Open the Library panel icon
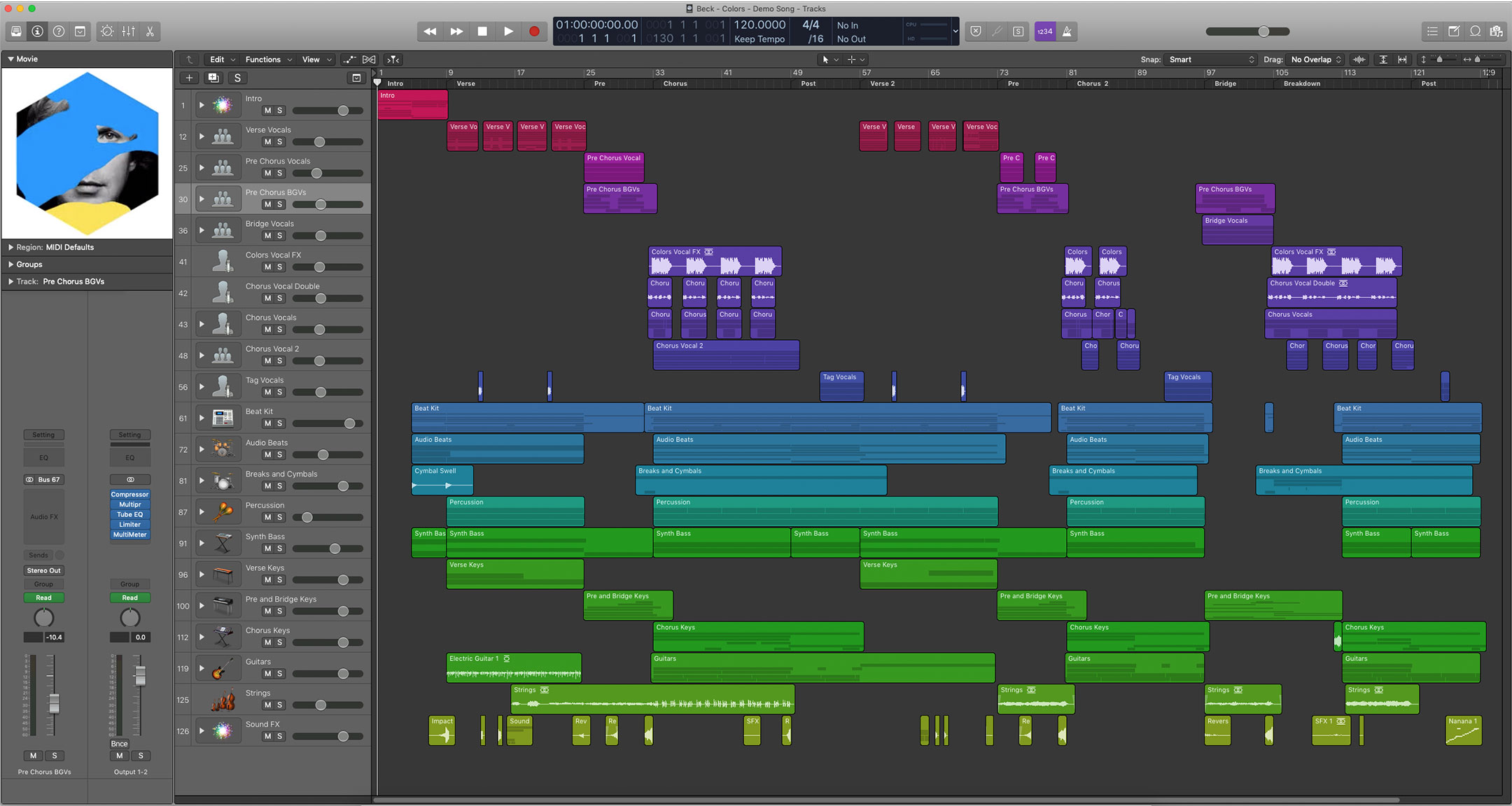Image resolution: width=1512 pixels, height=806 pixels. pos(16,31)
